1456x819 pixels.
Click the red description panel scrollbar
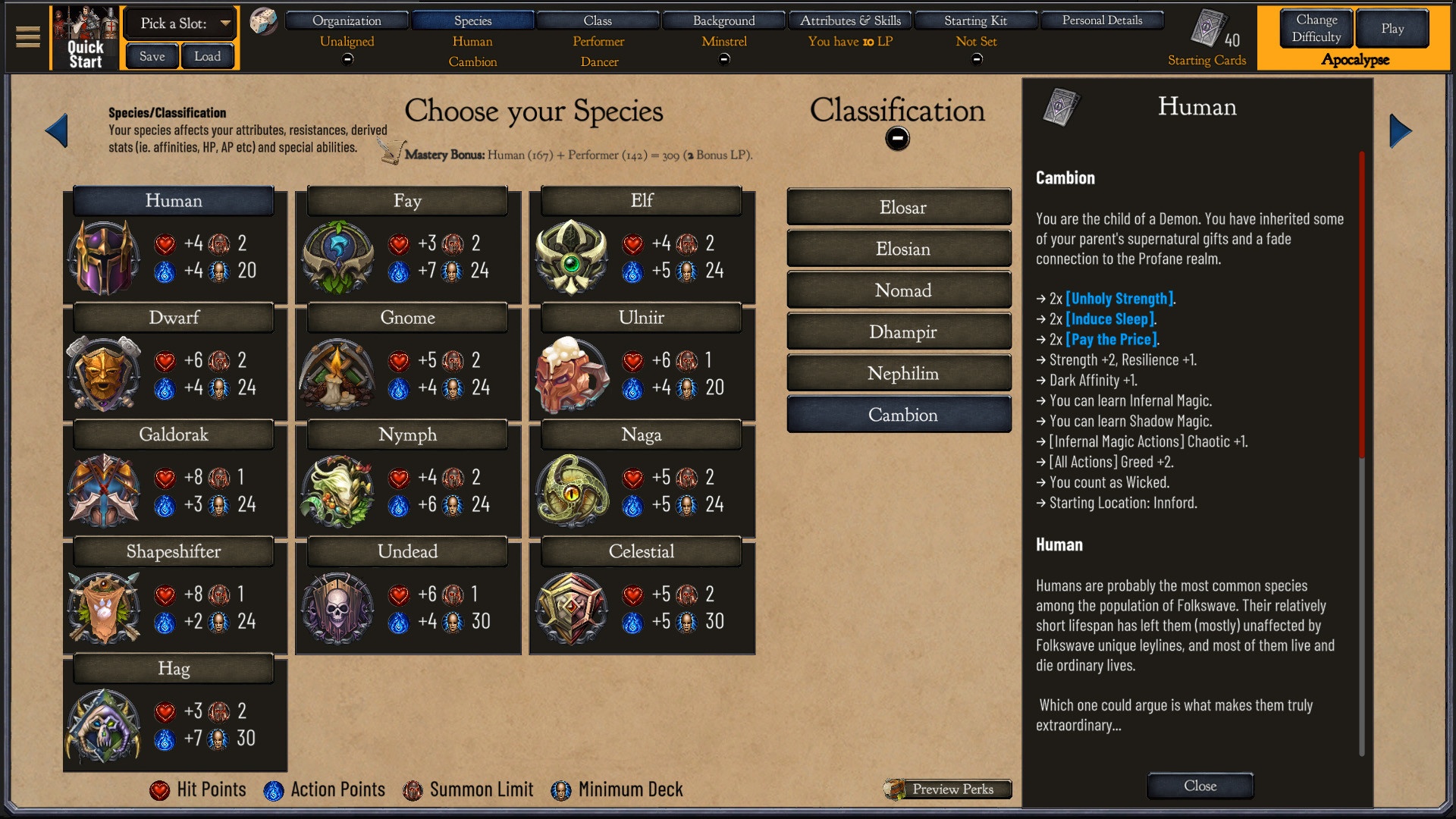click(x=1362, y=303)
